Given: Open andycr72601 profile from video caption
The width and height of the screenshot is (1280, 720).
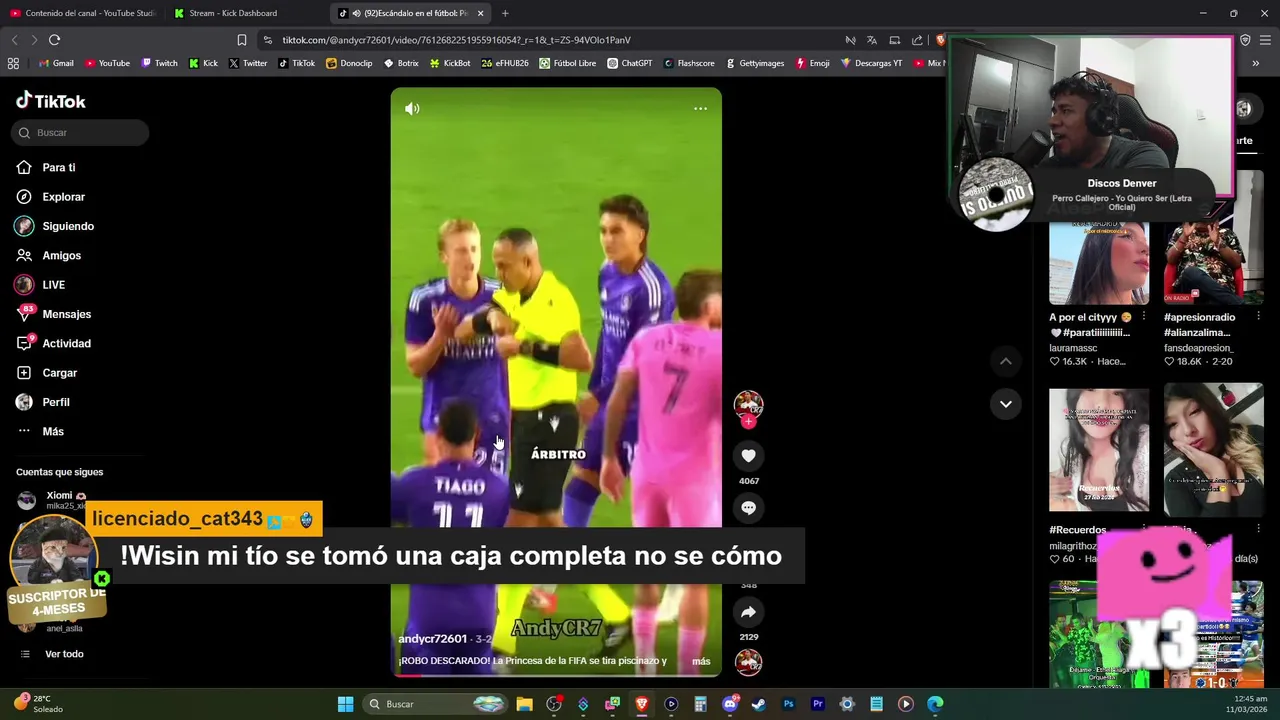Looking at the screenshot, I should click(432, 639).
